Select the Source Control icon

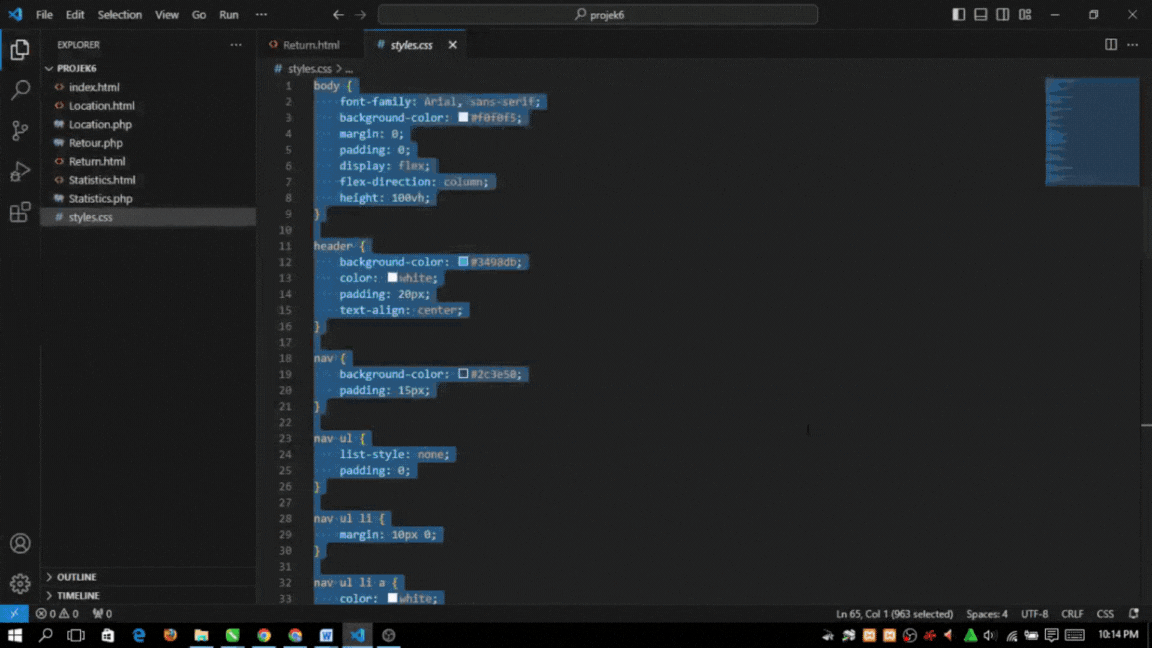pyautogui.click(x=20, y=131)
